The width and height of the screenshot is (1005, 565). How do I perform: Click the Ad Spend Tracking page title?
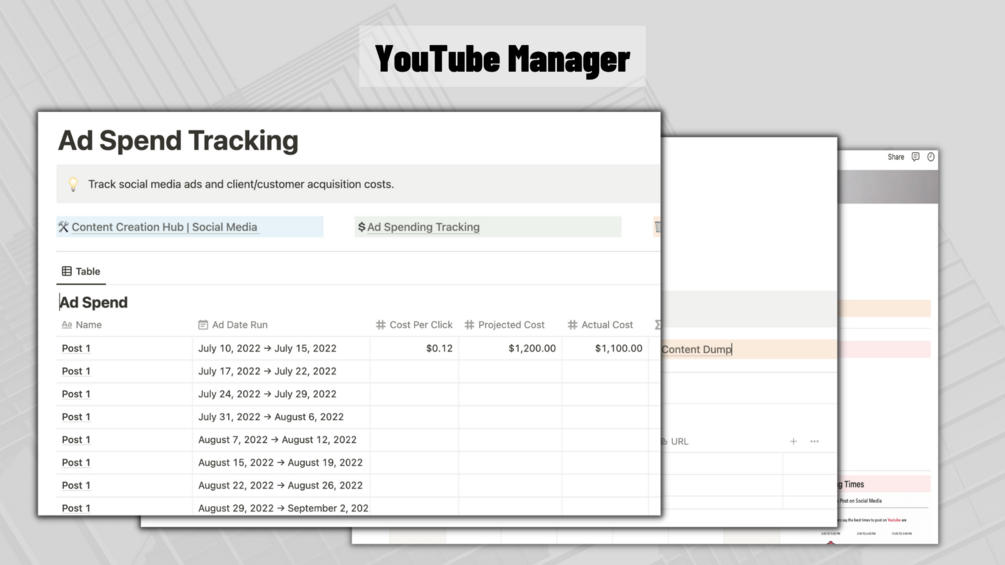click(x=178, y=141)
